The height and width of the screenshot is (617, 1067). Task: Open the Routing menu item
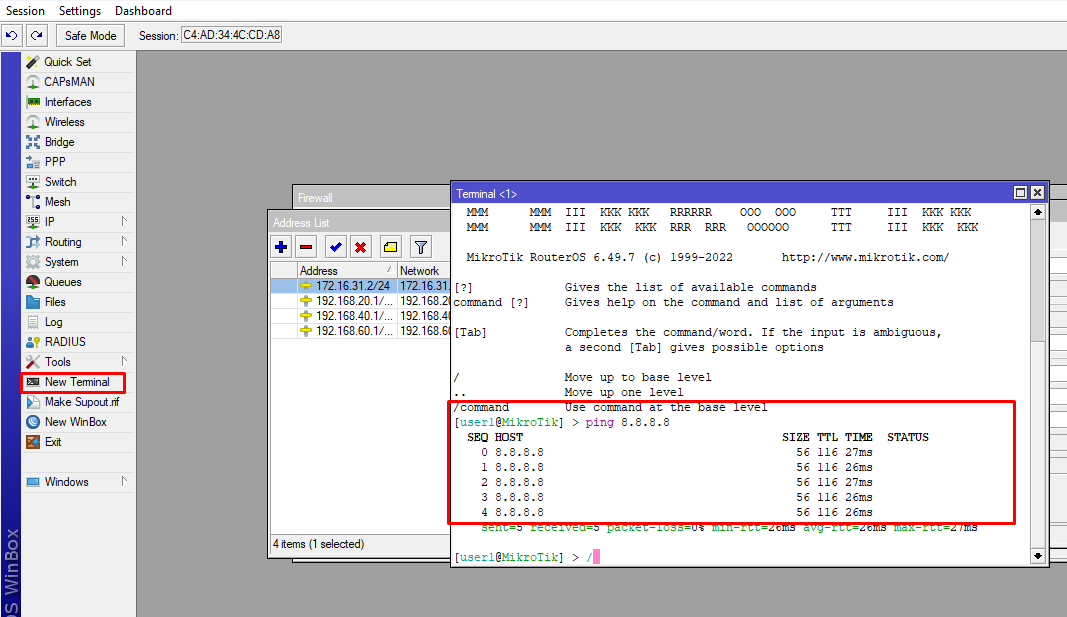(78, 242)
